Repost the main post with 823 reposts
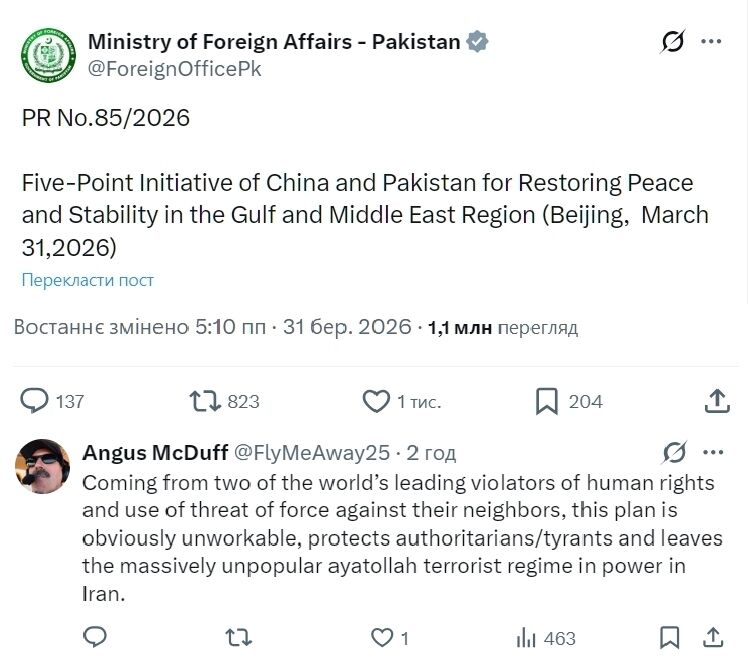The height and width of the screenshot is (665, 749). click(x=204, y=401)
